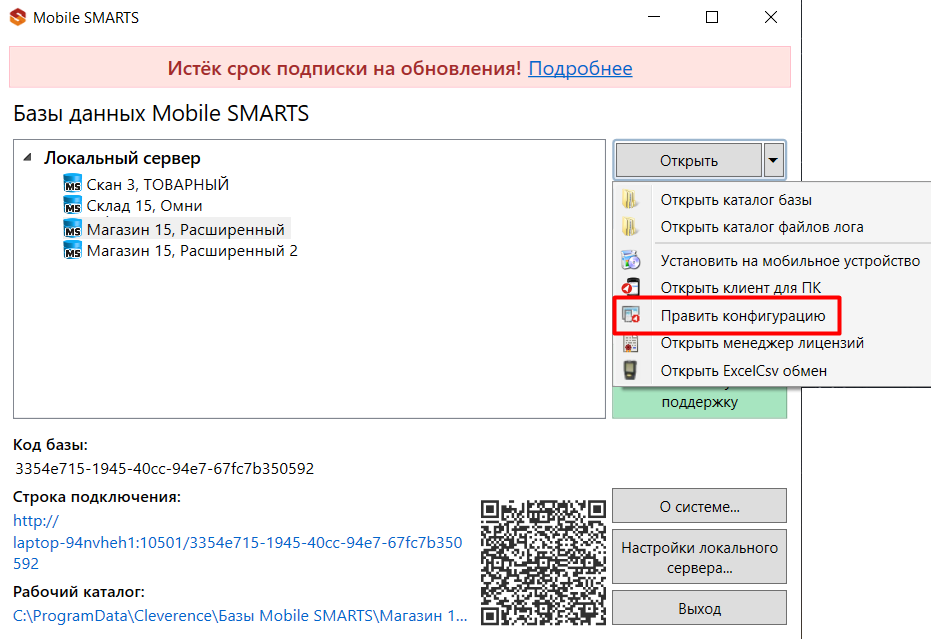Click the Рабочий каталог: label

[79, 591]
